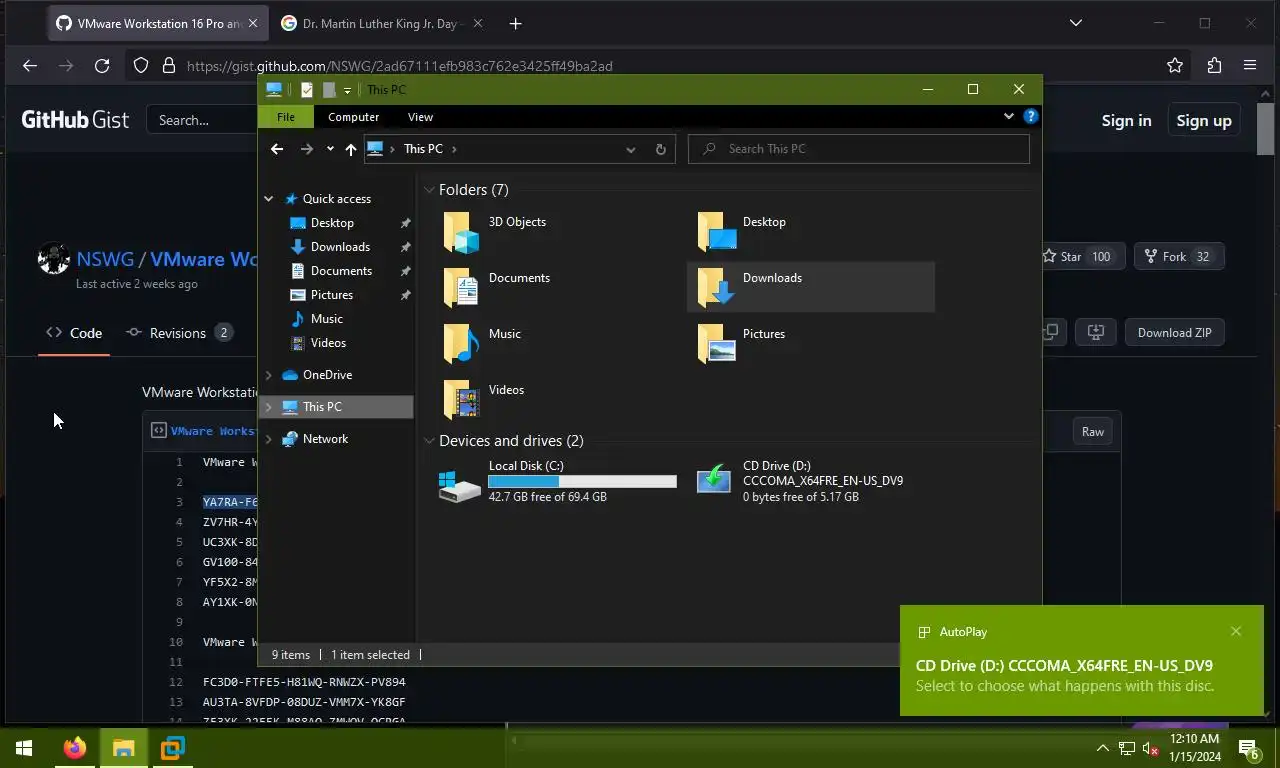Collapse the Folders (7) group
1280x768 pixels.
click(x=429, y=190)
